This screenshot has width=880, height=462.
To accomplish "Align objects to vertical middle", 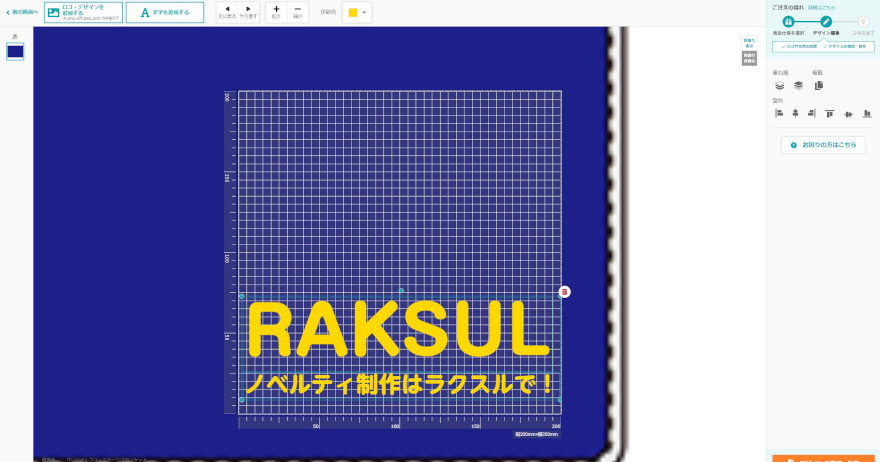I will point(849,114).
